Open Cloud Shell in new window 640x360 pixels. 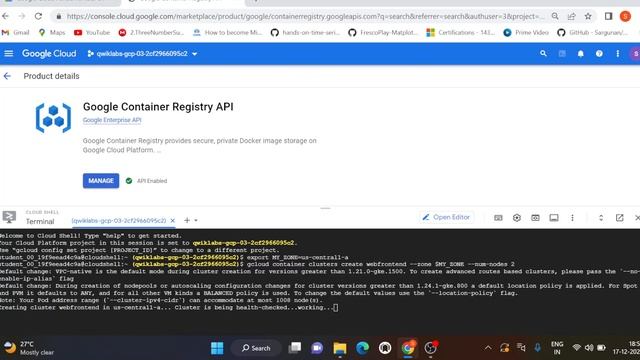(x=620, y=218)
